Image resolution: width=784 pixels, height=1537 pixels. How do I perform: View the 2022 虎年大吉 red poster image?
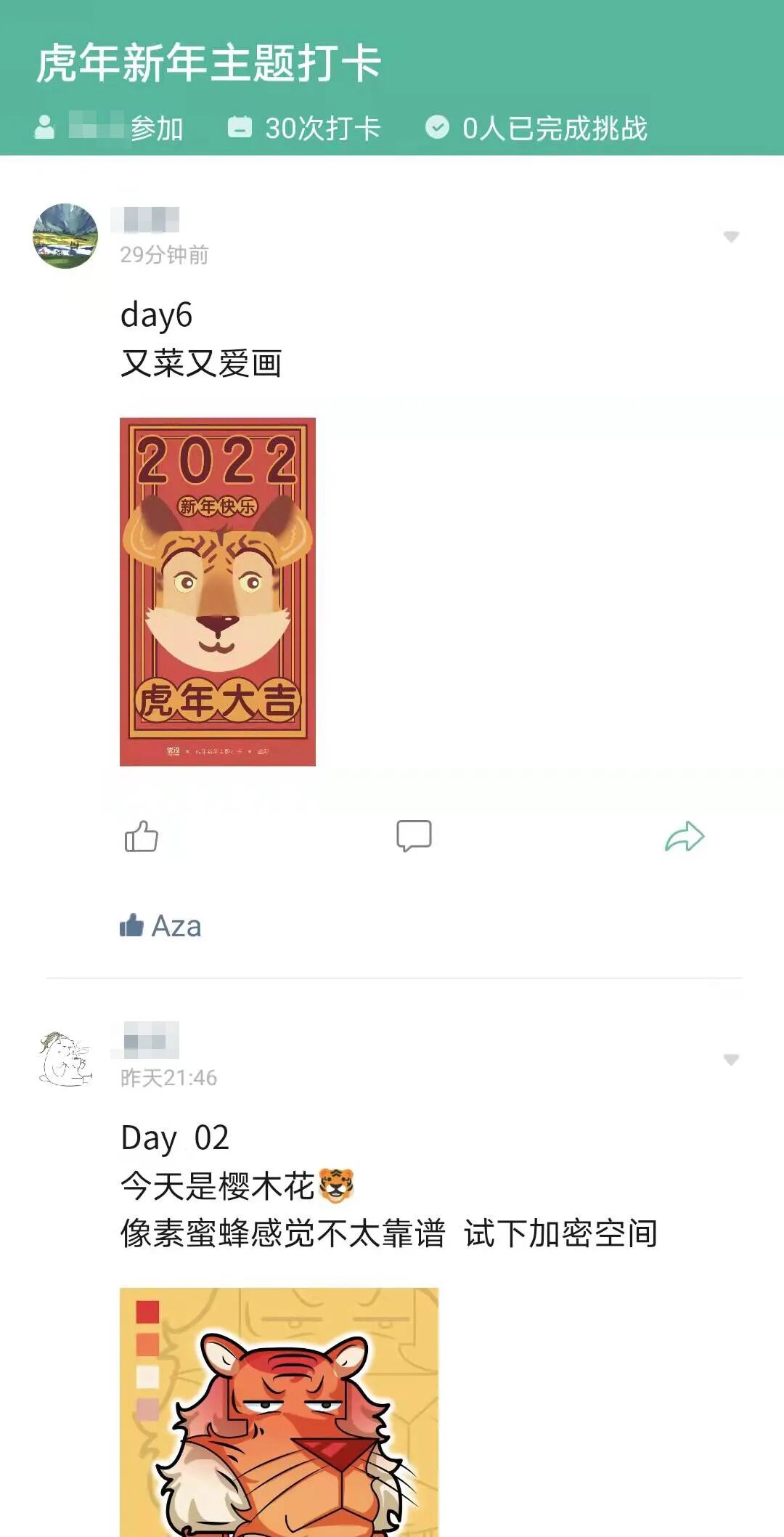[x=218, y=591]
